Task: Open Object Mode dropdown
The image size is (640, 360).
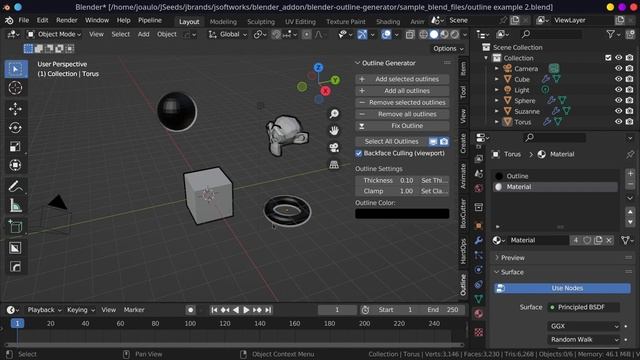Action: pos(54,35)
